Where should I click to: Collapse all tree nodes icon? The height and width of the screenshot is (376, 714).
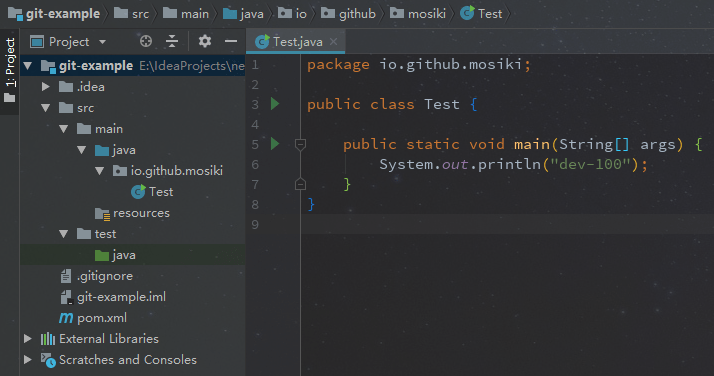coord(172,41)
